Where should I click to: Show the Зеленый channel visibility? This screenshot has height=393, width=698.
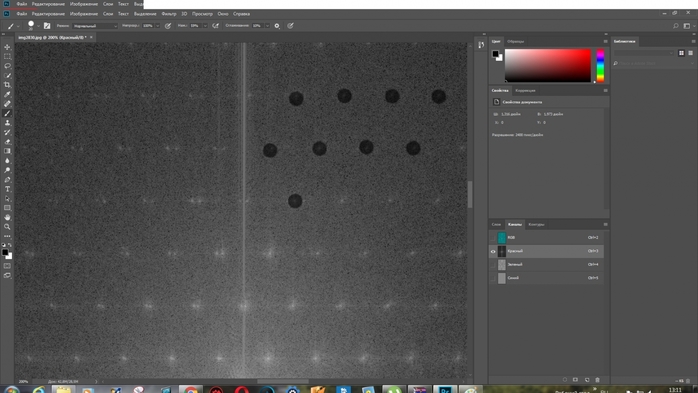493,265
